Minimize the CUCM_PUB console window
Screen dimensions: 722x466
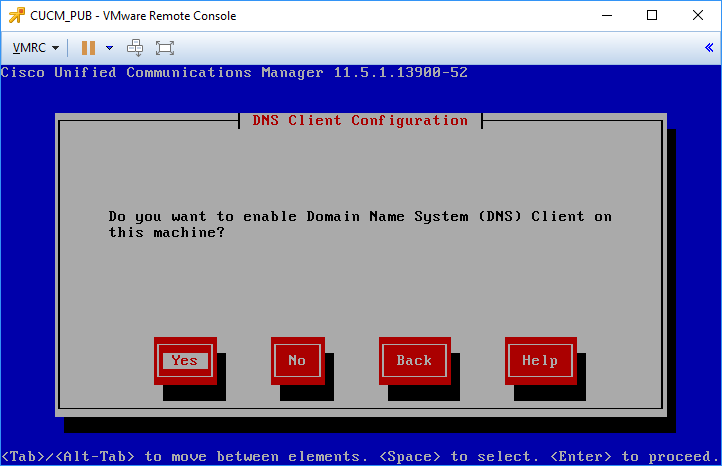pyautogui.click(x=607, y=15)
